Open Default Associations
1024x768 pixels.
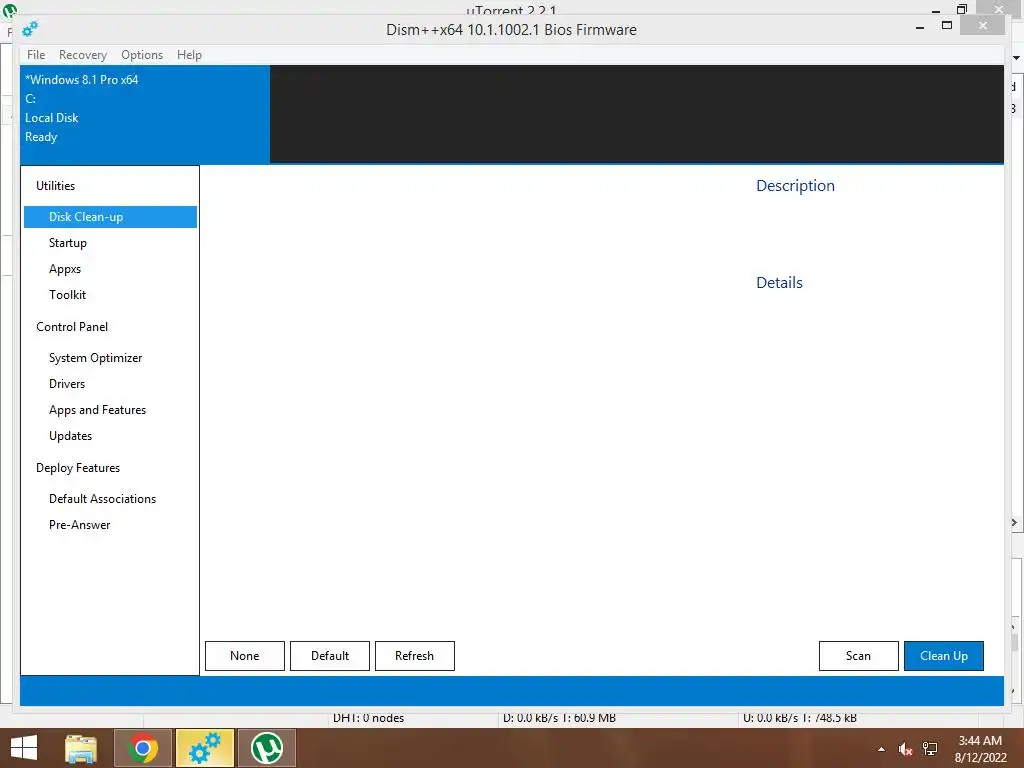(103, 499)
